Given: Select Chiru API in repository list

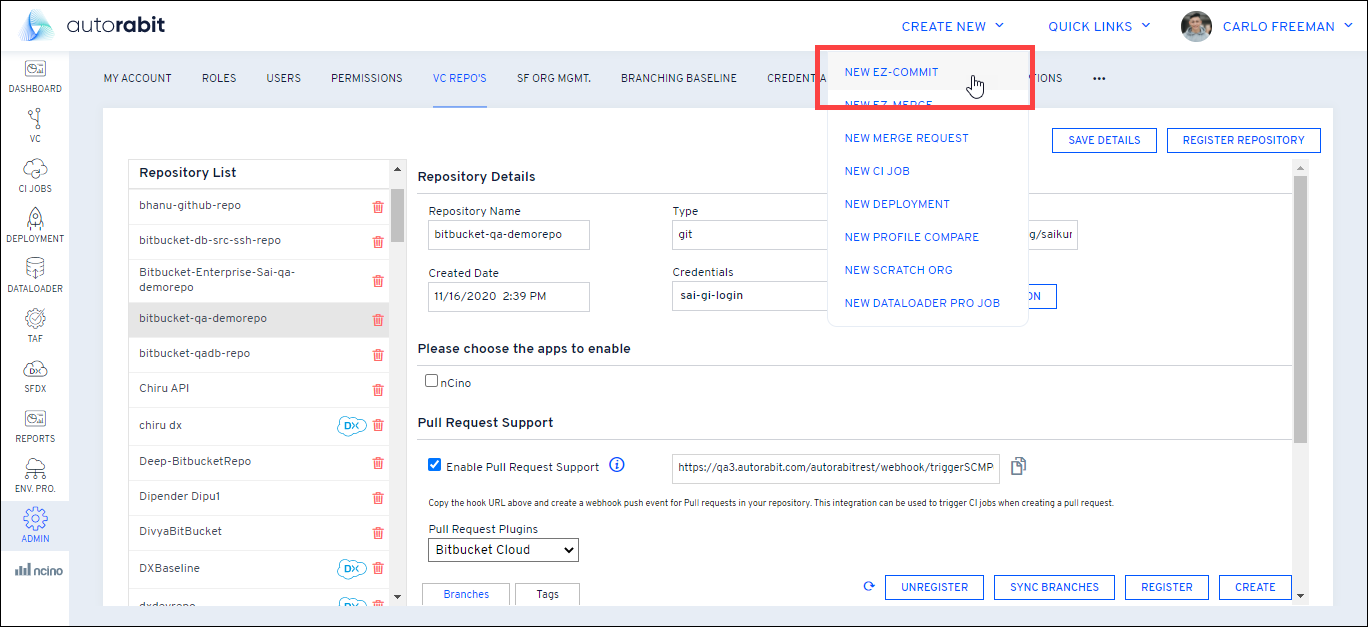Looking at the screenshot, I should 164,388.
